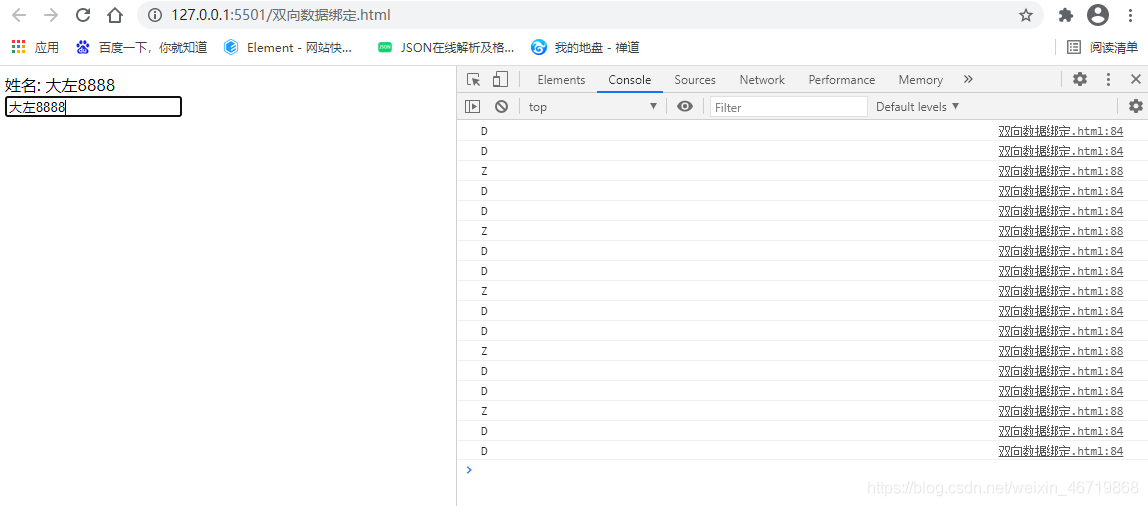Open the Chrome extensions puzzle icon
The image size is (1148, 506).
(1066, 15)
